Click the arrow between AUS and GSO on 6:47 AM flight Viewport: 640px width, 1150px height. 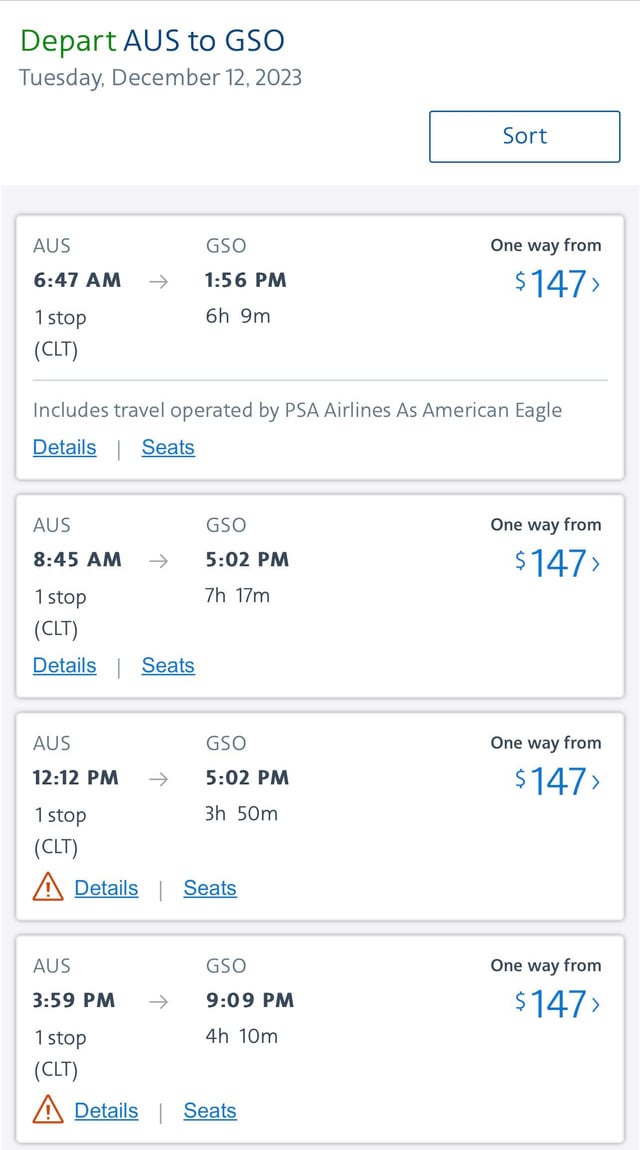click(161, 282)
